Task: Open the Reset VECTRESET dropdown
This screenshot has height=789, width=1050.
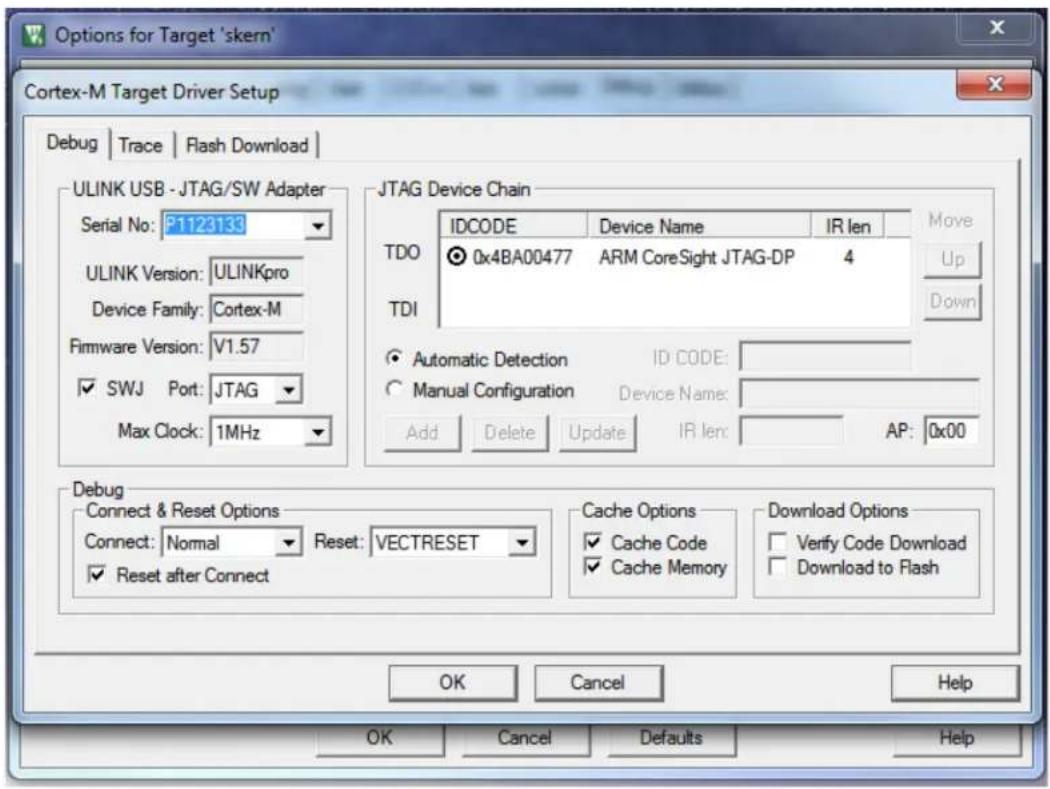Action: (522, 543)
